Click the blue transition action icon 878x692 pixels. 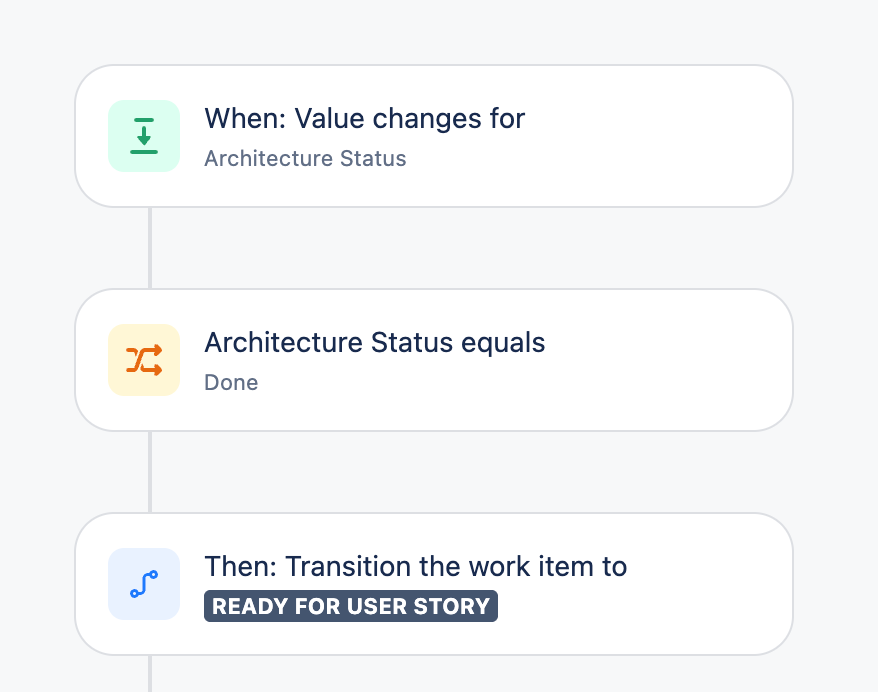click(144, 584)
